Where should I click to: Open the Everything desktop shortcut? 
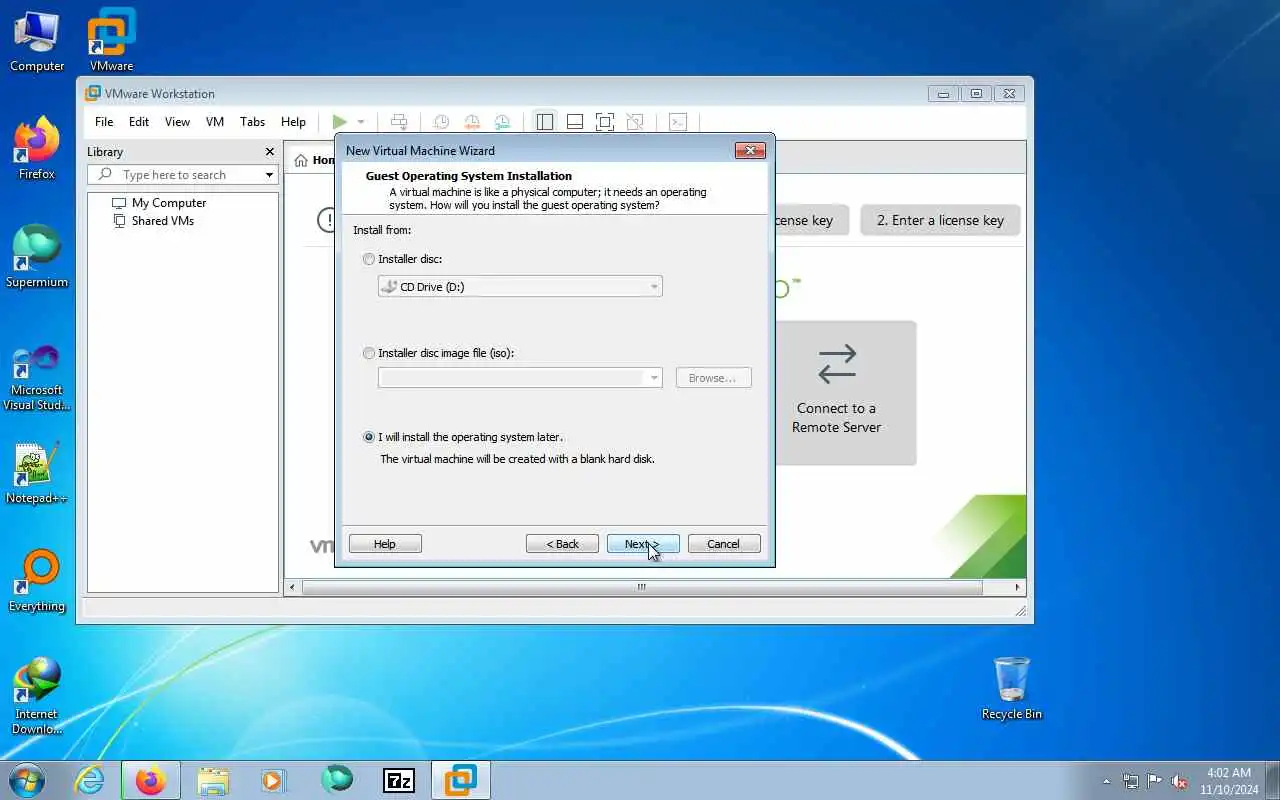(37, 581)
